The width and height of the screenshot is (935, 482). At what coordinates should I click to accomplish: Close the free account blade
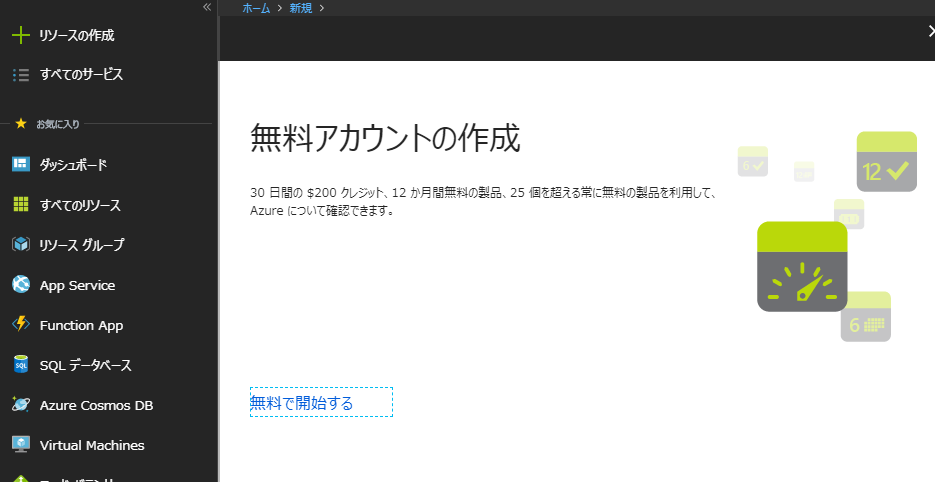tap(930, 32)
